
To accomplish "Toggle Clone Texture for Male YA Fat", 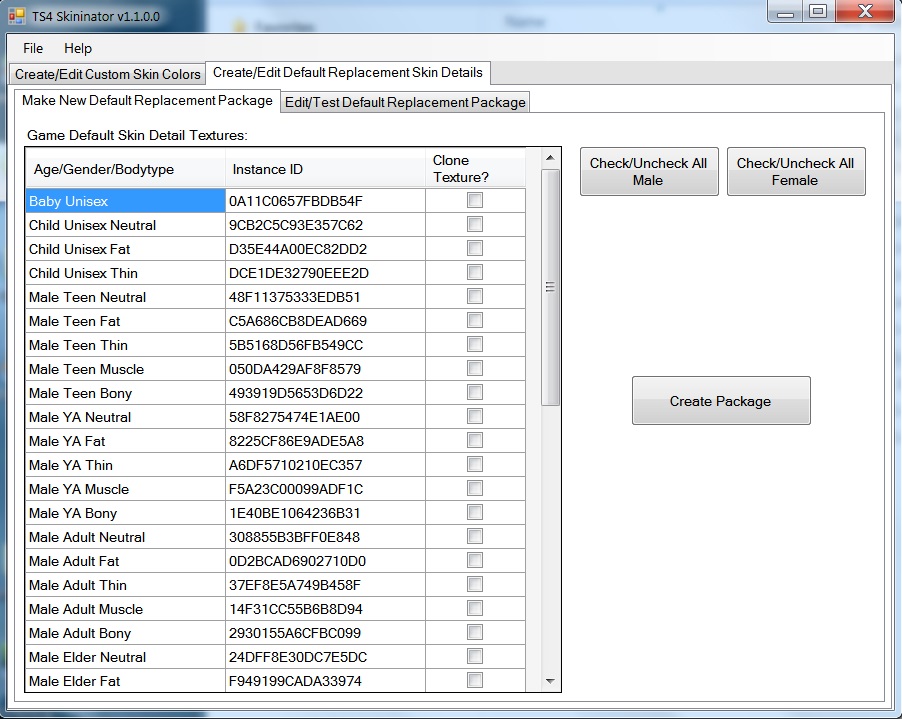I will (x=475, y=441).
